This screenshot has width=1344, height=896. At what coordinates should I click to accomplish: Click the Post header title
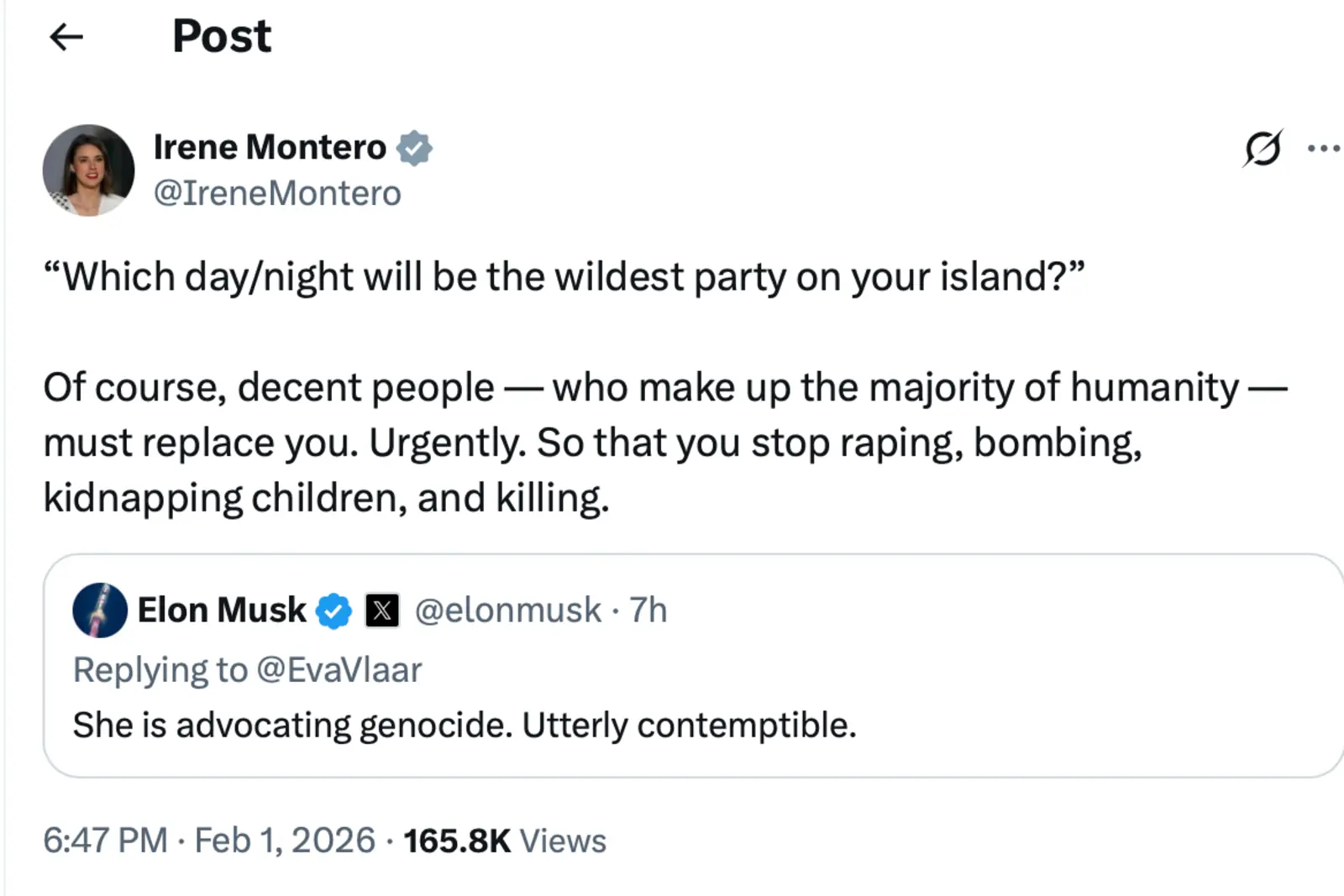point(221,35)
